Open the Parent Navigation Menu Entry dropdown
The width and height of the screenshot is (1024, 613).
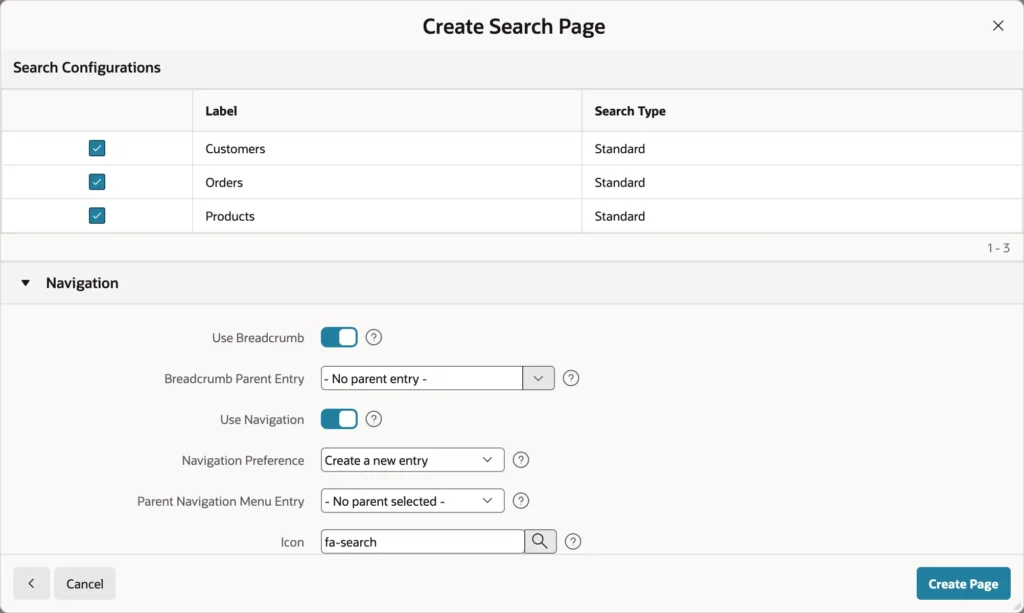click(412, 501)
